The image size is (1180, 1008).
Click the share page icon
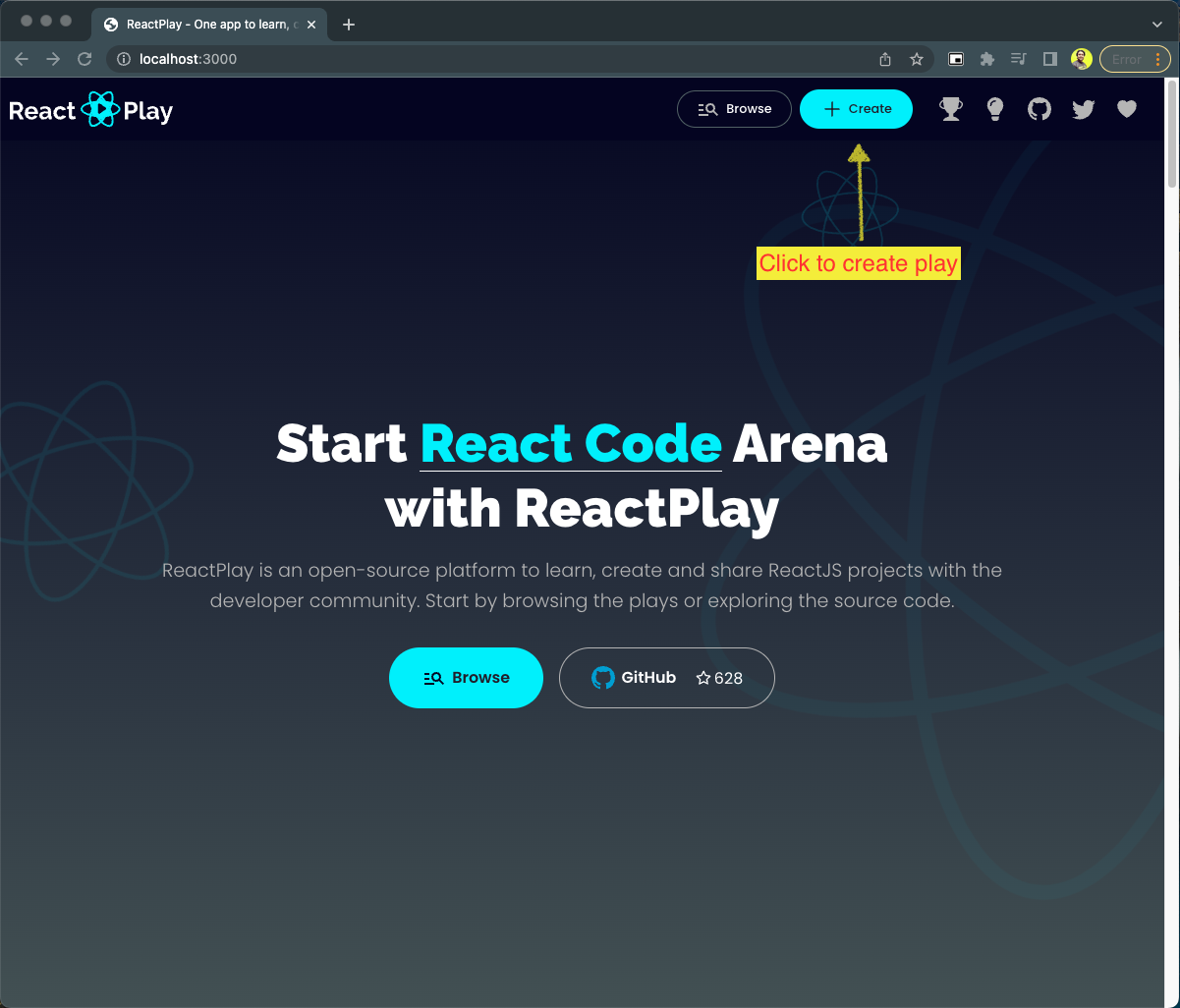[x=885, y=59]
